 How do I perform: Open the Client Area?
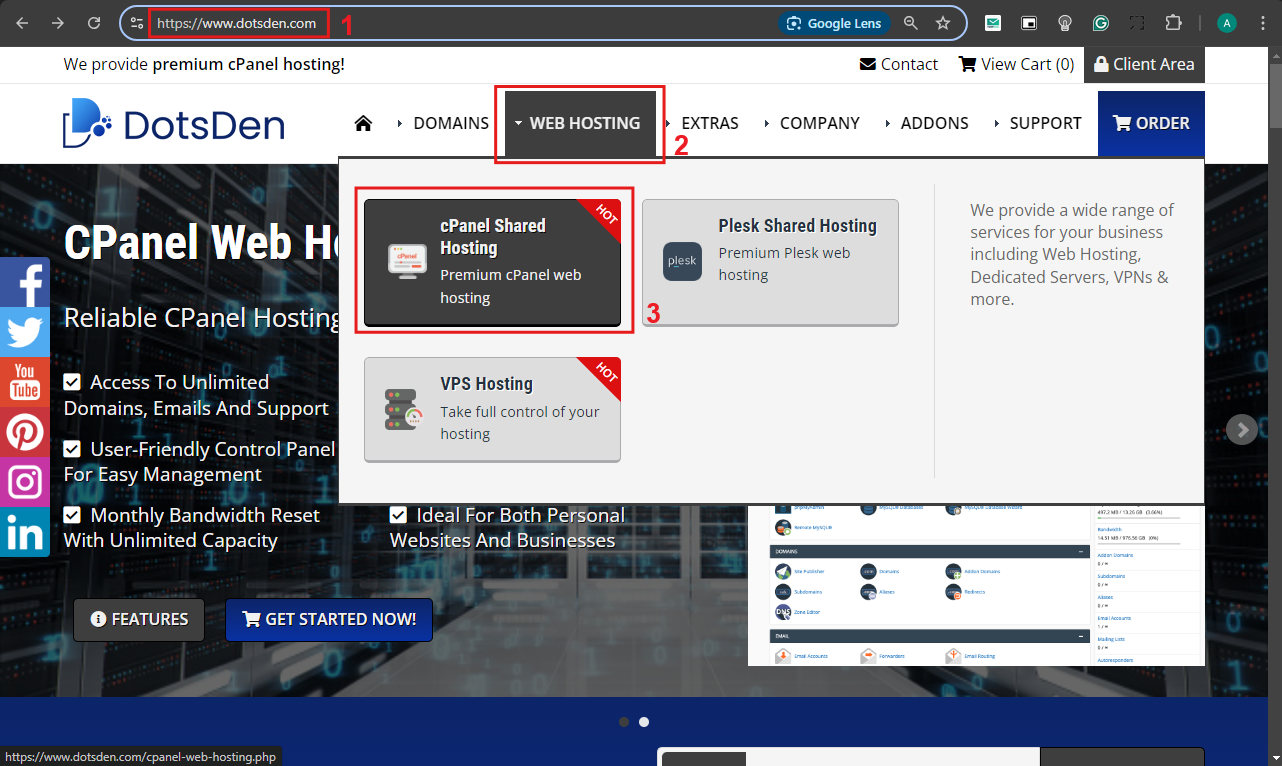(1144, 64)
